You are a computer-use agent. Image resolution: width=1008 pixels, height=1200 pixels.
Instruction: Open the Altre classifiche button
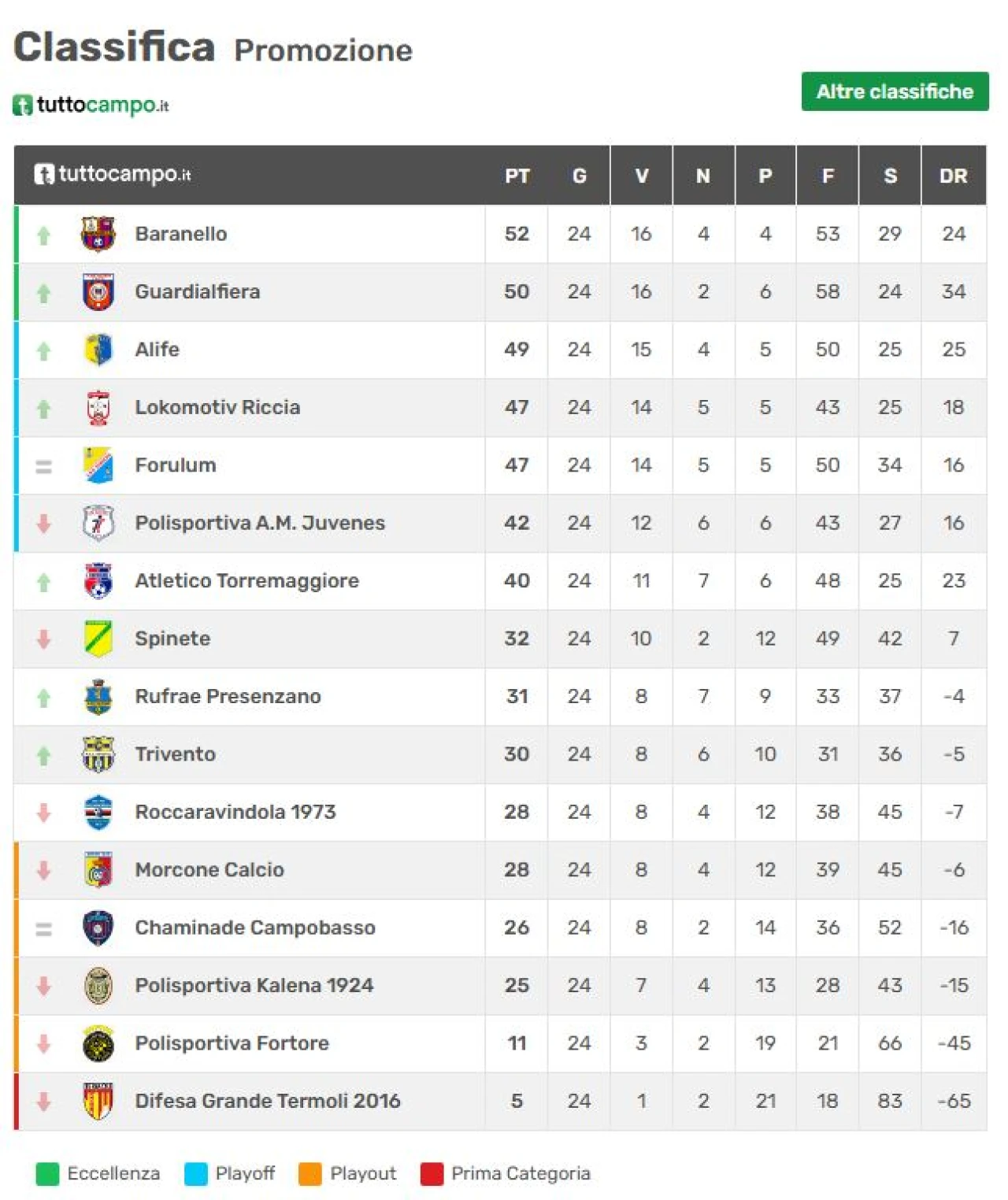tap(895, 92)
